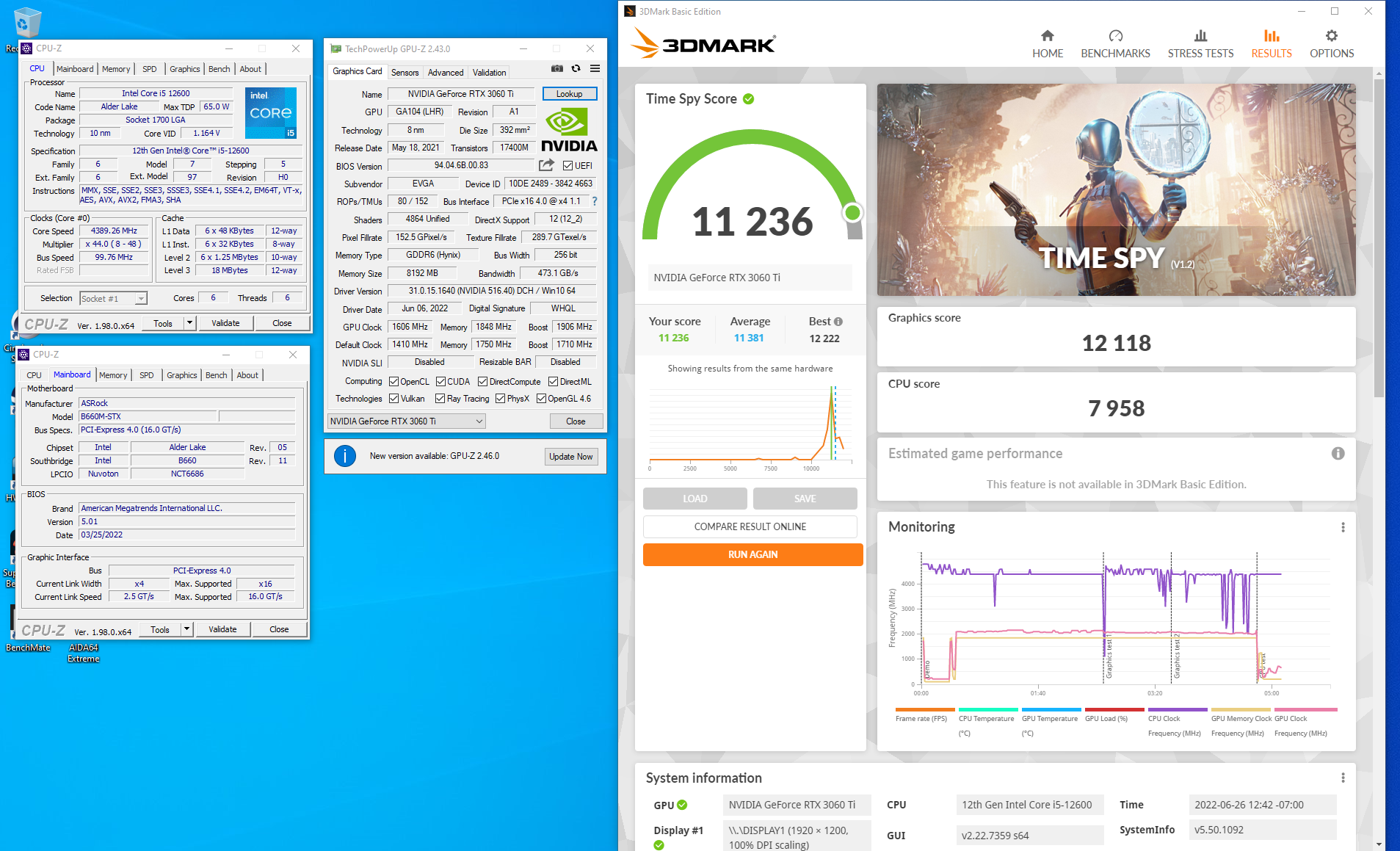Click the TIME SPY benchmark thumbnail image

pyautogui.click(x=1116, y=190)
